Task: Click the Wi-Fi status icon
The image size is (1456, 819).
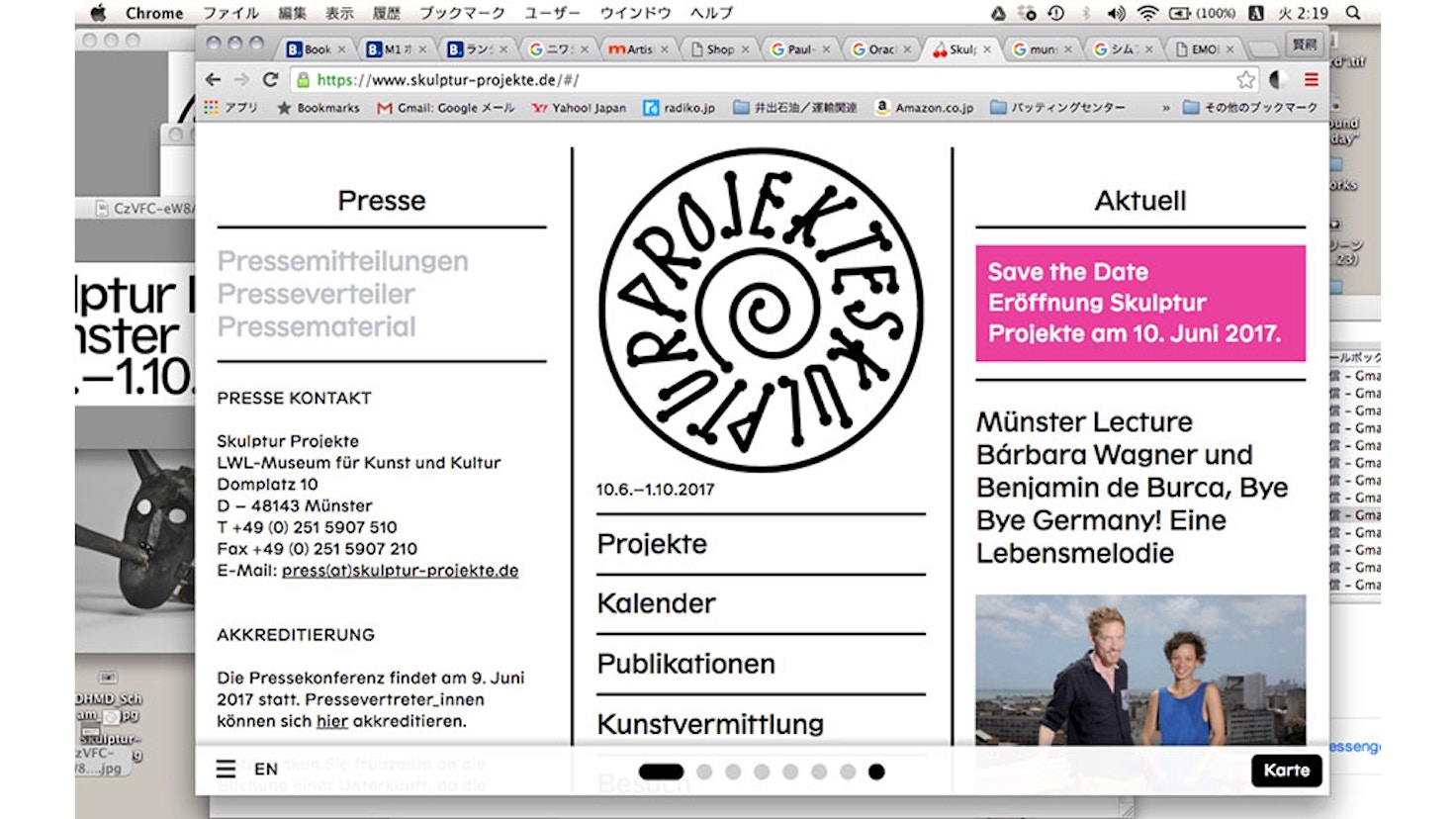Action: point(1147,13)
